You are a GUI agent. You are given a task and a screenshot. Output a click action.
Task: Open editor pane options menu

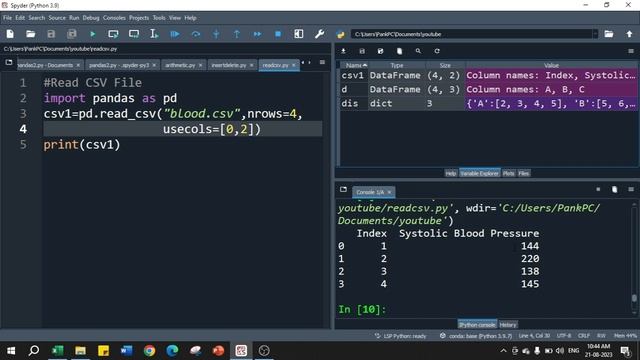(322, 62)
